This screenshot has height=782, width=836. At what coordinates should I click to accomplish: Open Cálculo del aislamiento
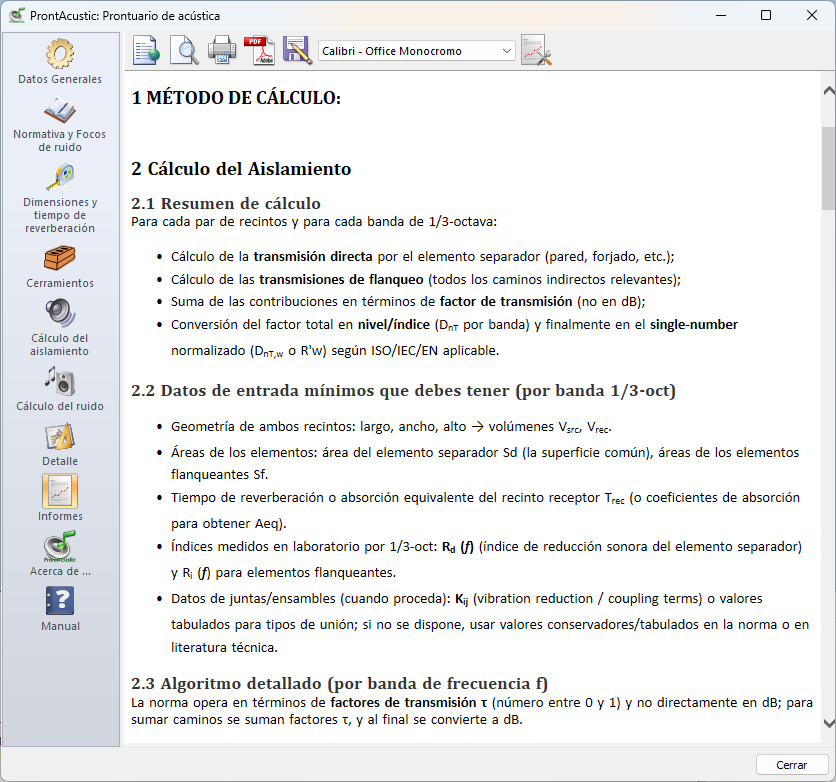pos(60,327)
